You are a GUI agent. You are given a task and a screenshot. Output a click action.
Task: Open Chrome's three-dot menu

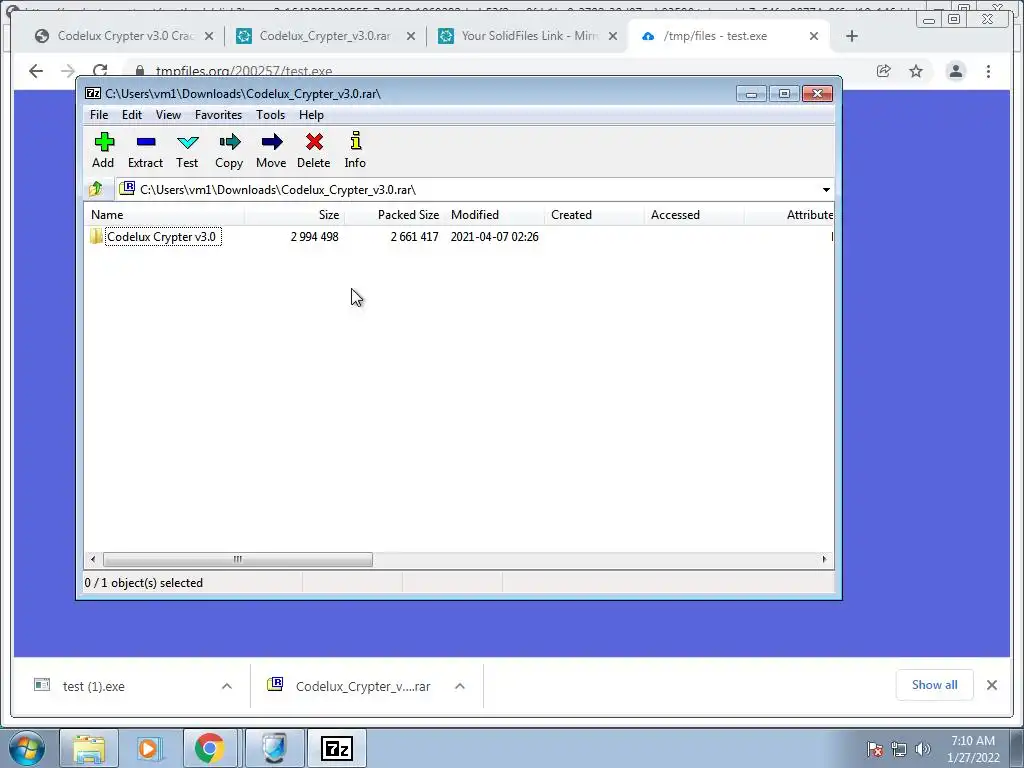(x=988, y=71)
